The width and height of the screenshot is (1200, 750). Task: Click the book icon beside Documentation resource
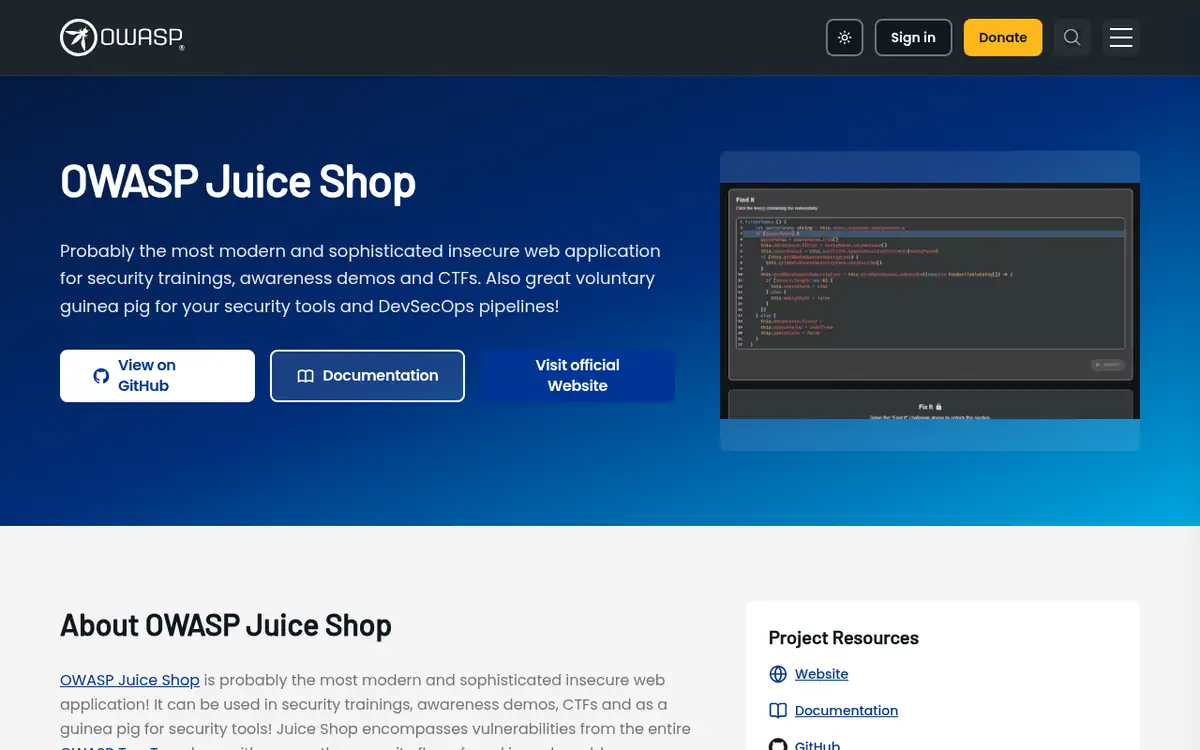778,711
